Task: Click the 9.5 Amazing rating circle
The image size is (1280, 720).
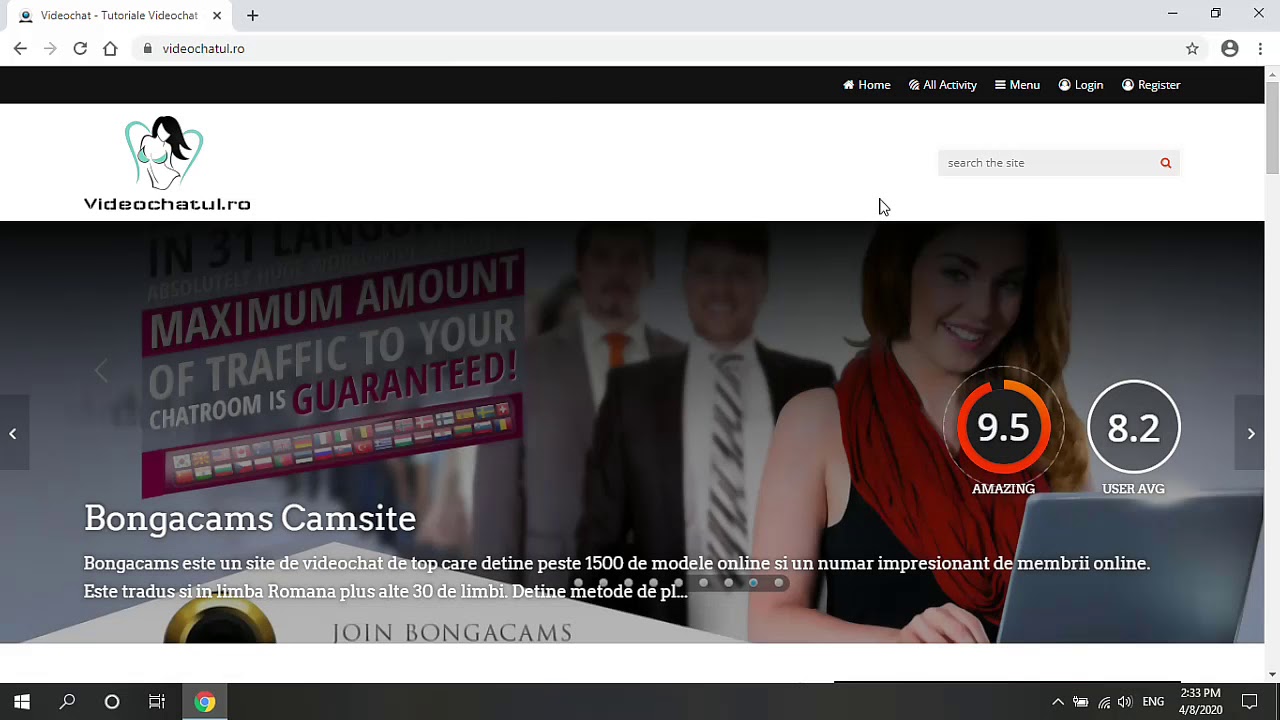Action: (1003, 426)
